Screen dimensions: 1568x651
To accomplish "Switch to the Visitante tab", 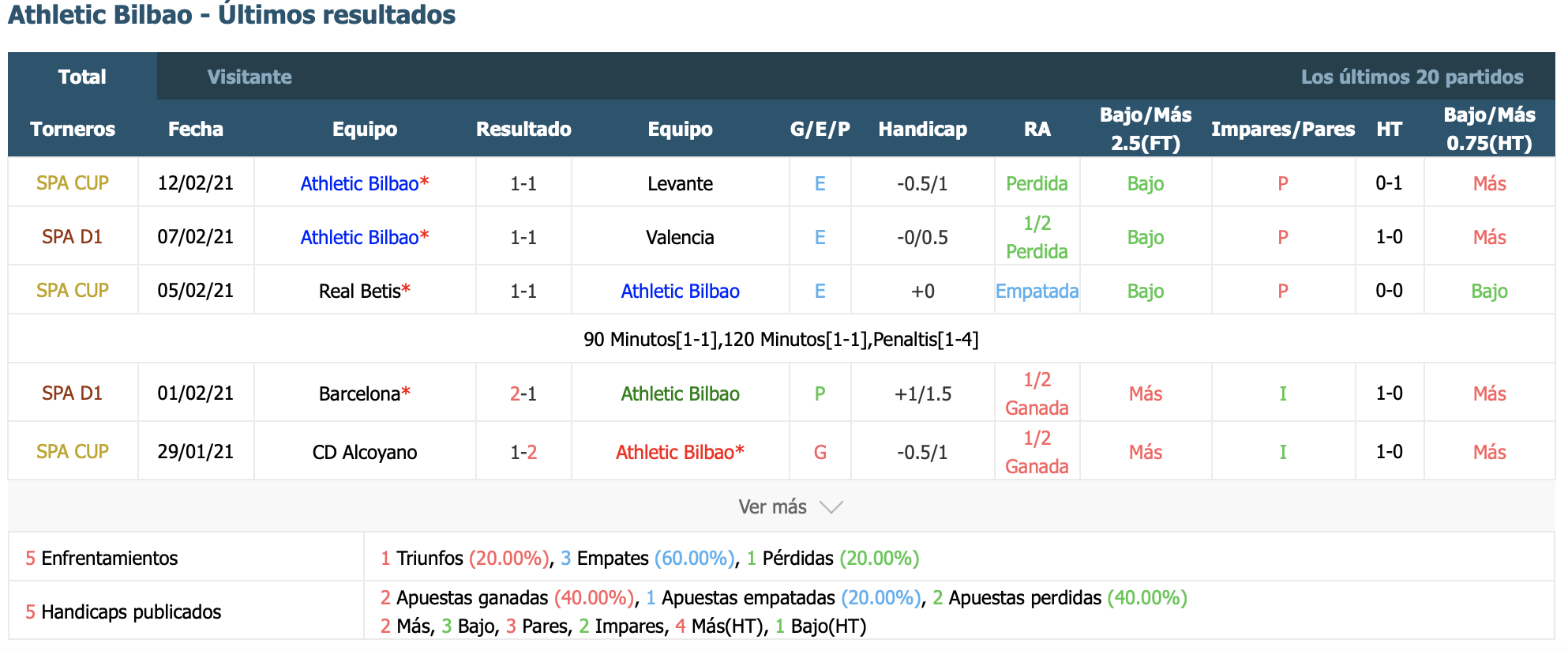I will tap(249, 77).
